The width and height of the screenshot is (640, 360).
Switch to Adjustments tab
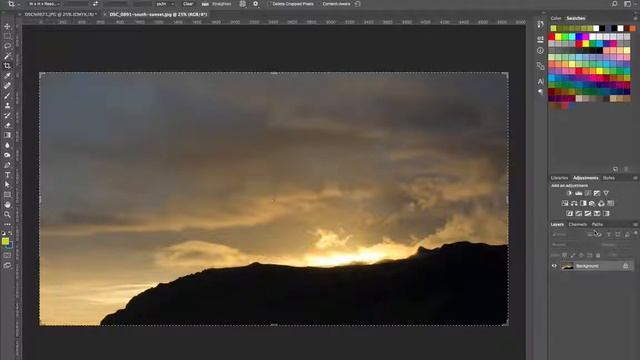[585, 178]
